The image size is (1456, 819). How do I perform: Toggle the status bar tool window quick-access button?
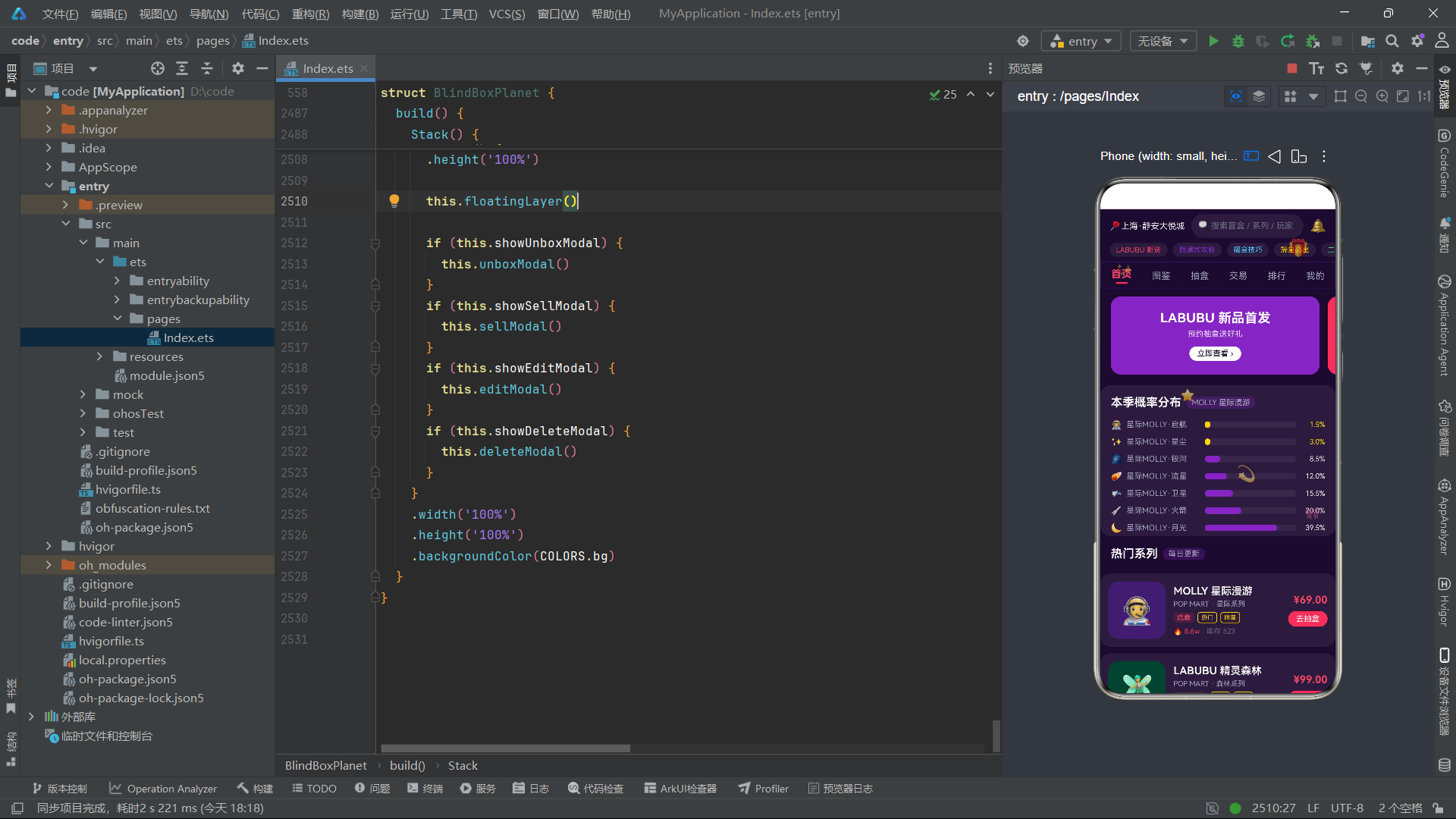[17, 808]
